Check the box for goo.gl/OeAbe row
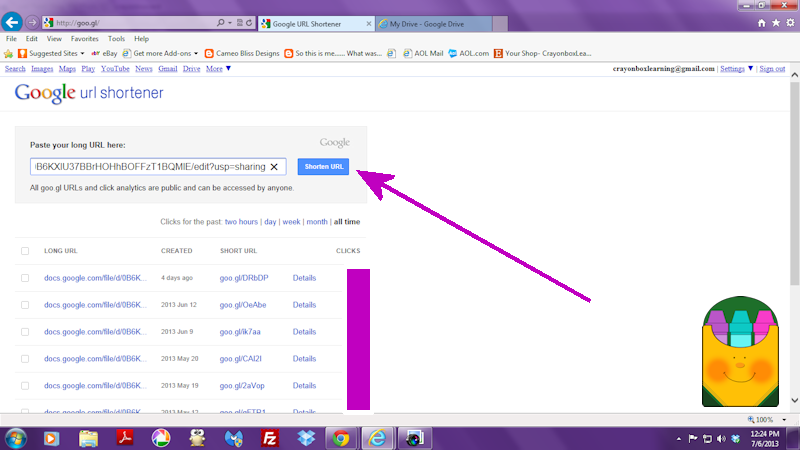This screenshot has width=800, height=450. coord(25,305)
